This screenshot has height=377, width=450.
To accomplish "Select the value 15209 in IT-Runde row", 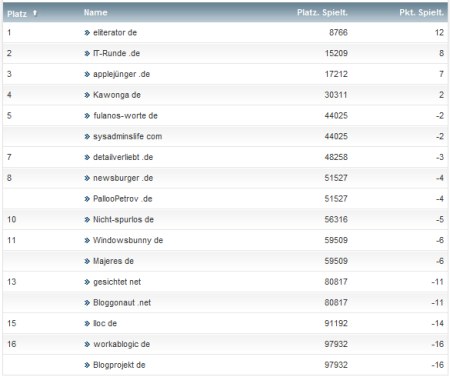I will (336, 53).
